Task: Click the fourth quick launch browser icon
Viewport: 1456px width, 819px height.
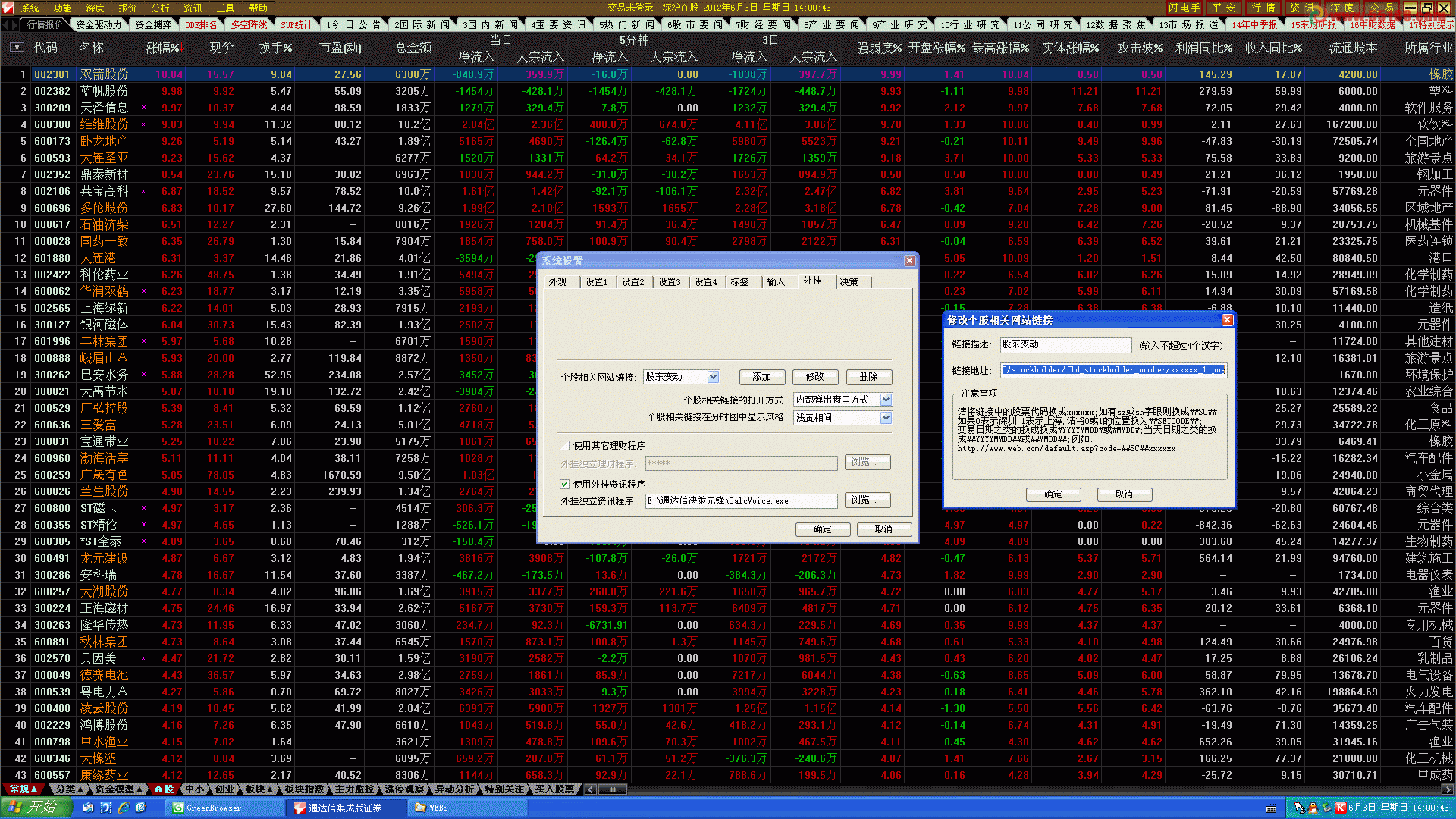Action: [141, 808]
